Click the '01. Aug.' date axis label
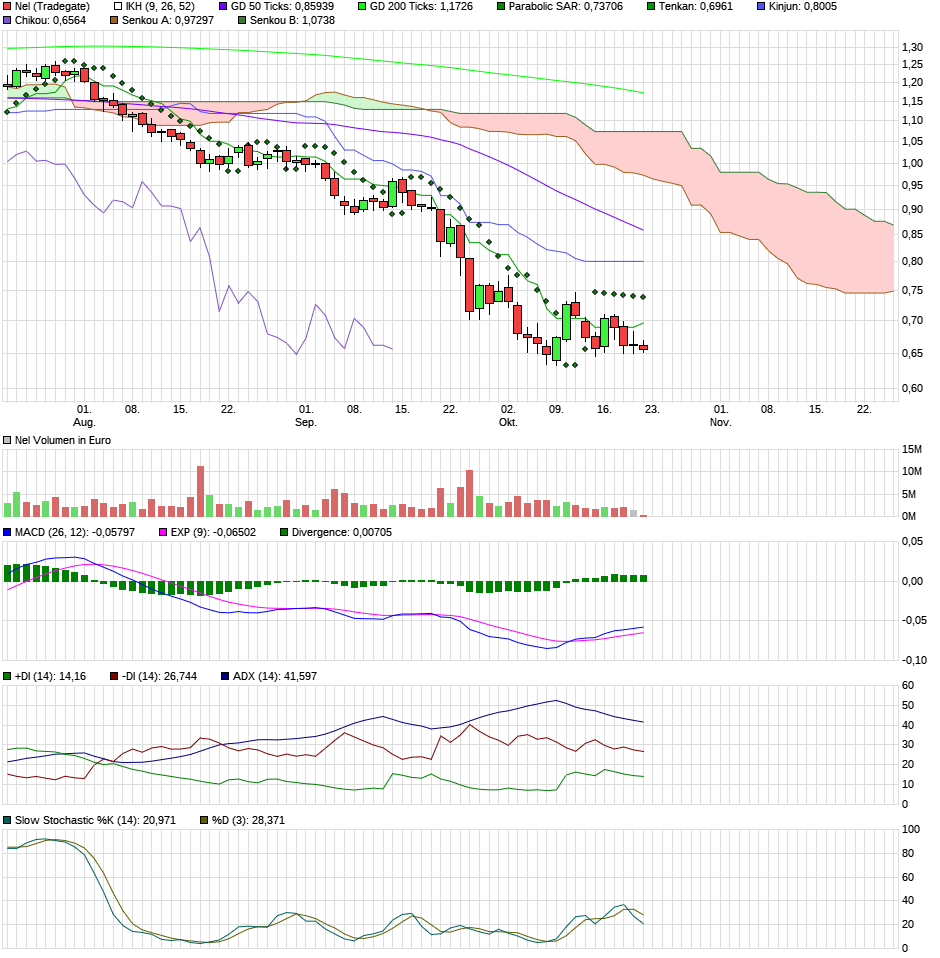Screen dimensions: 940x958 (84, 416)
